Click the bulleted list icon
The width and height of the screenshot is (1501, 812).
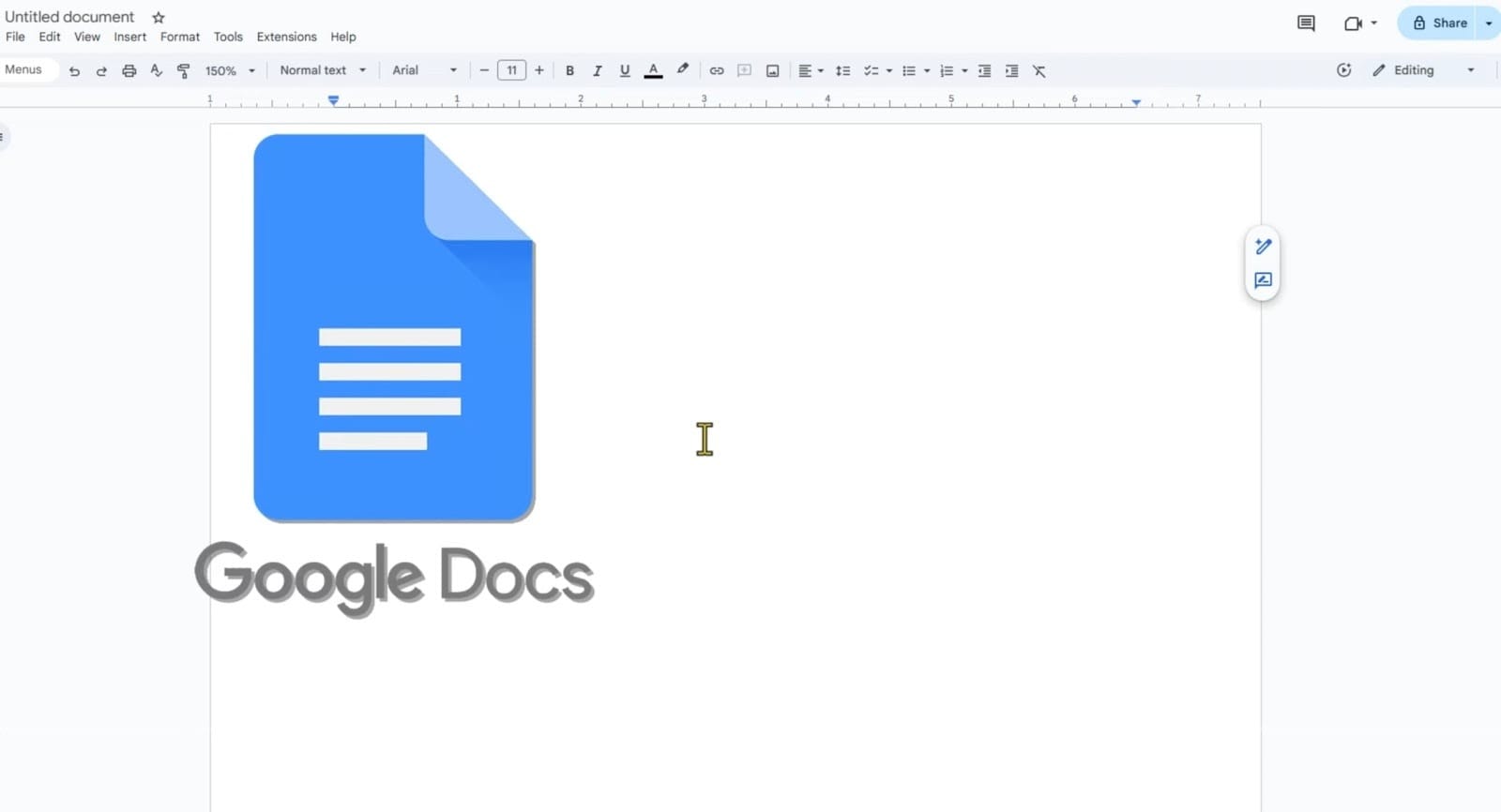click(908, 70)
